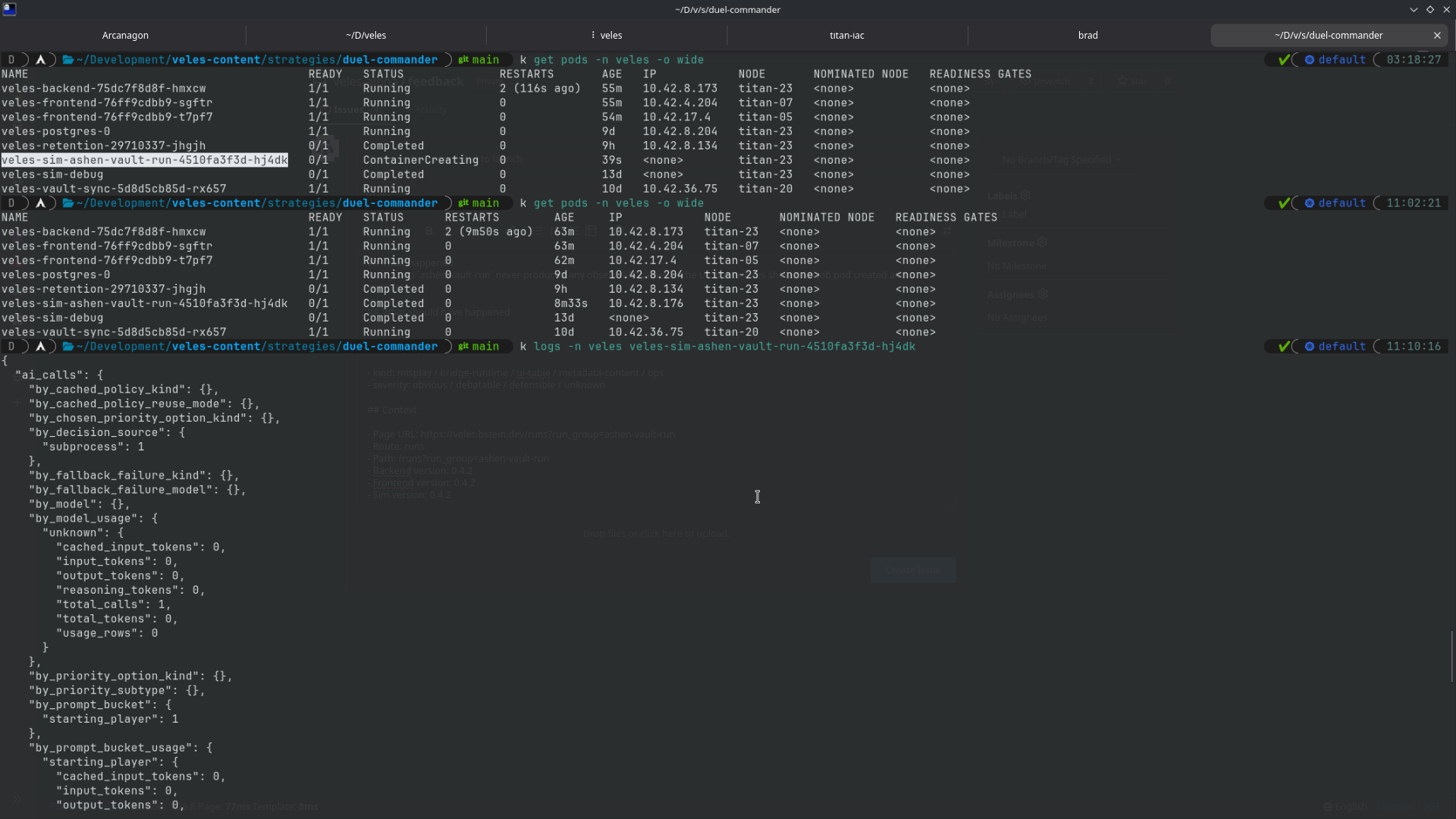Click the 'k logs -n veles' command text

pyautogui.click(x=571, y=347)
